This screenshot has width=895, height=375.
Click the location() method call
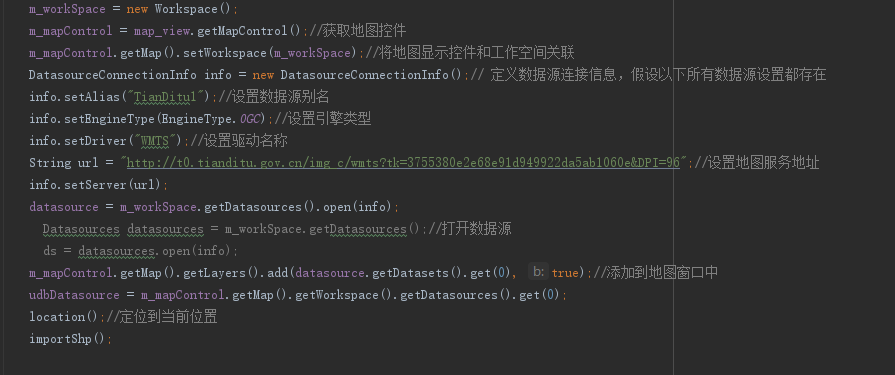(64, 317)
